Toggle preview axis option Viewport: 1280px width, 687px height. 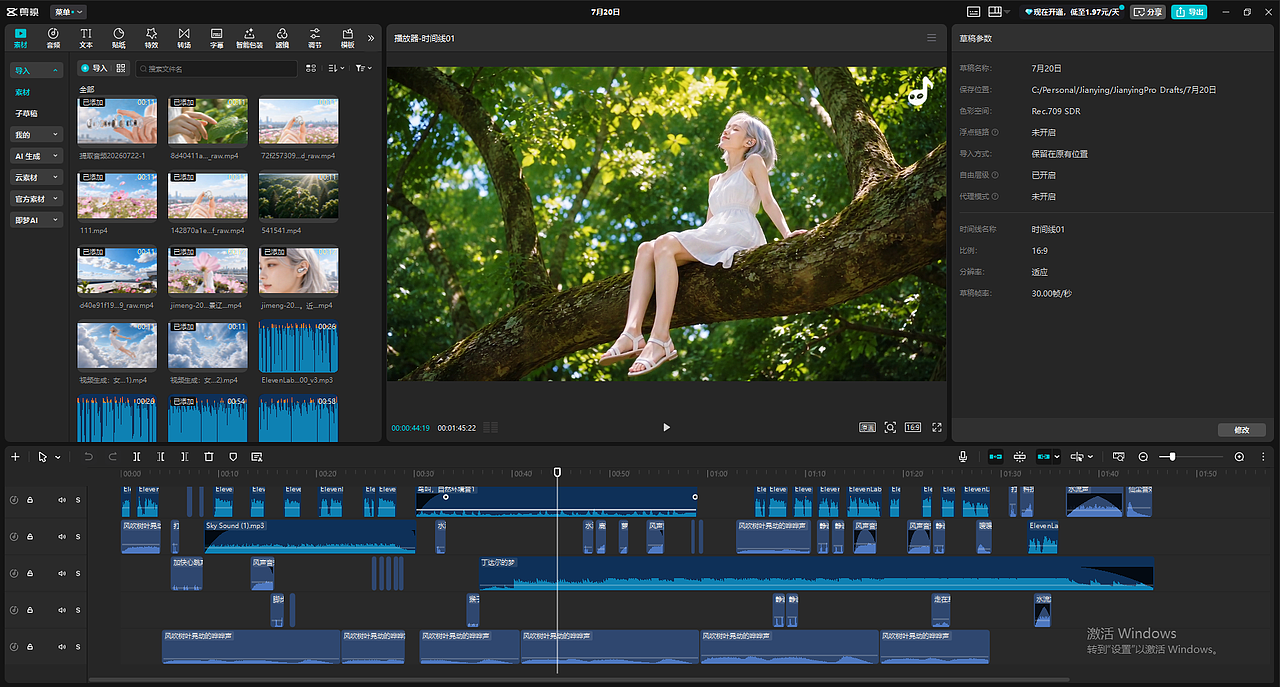tap(1078, 457)
